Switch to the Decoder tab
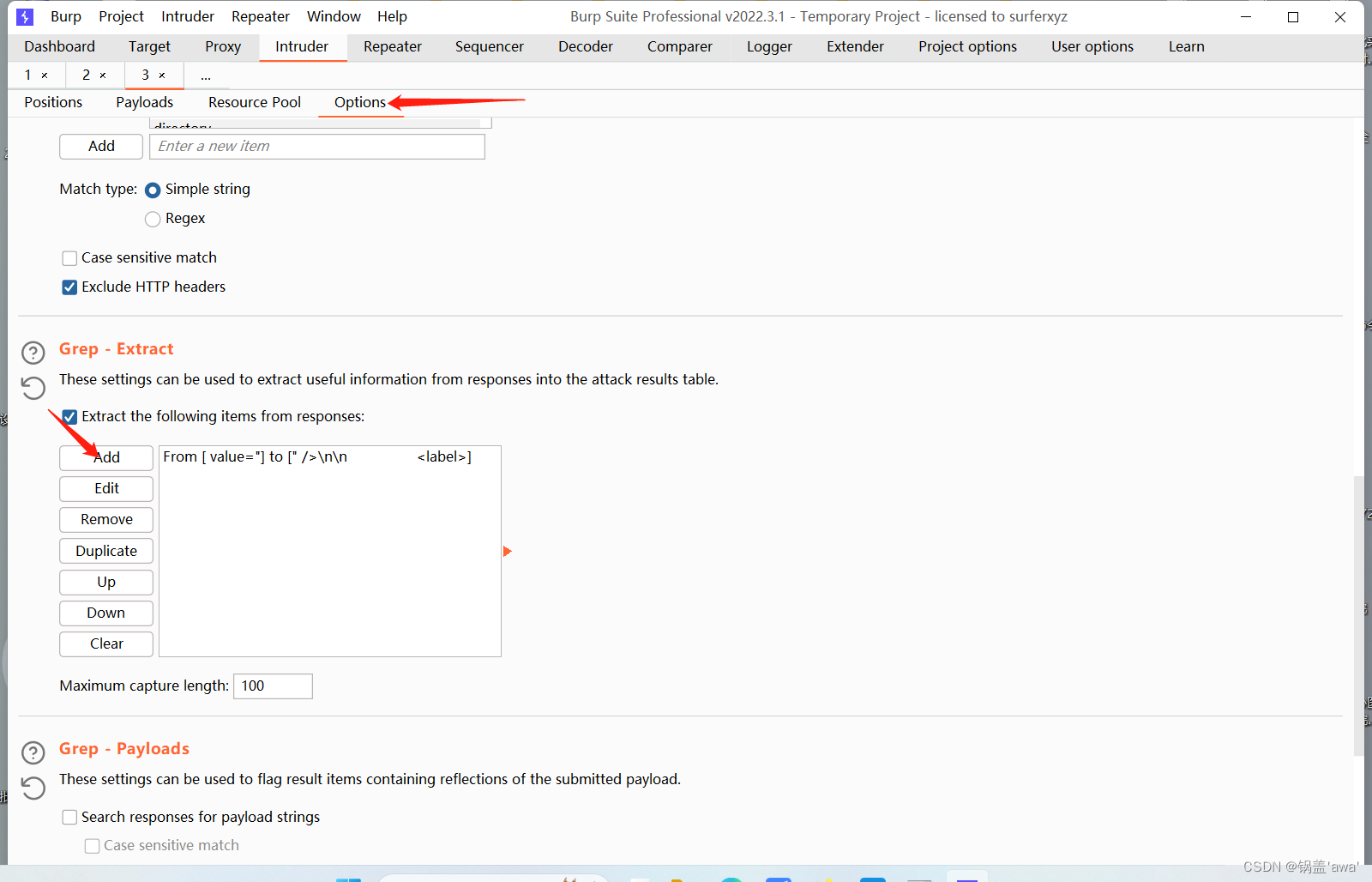Viewport: 1372px width, 882px height. 586,46
